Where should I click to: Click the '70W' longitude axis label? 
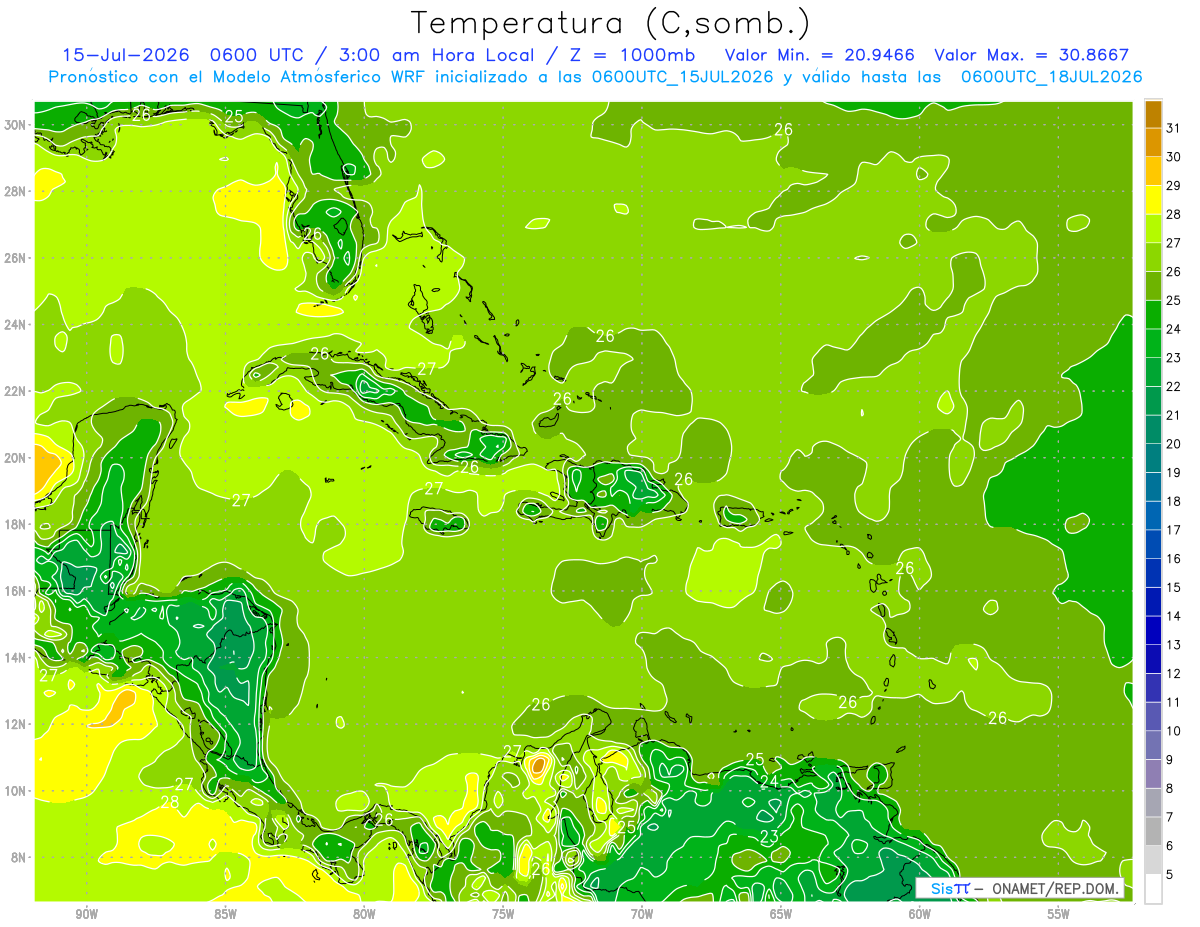point(642,915)
